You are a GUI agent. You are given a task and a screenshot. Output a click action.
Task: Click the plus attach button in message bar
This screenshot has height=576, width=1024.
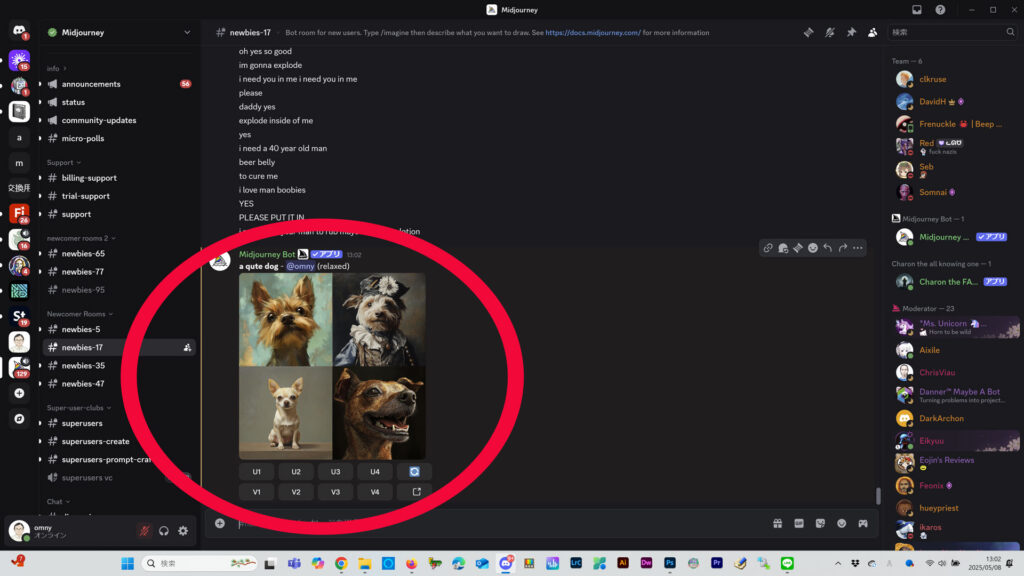coord(220,523)
